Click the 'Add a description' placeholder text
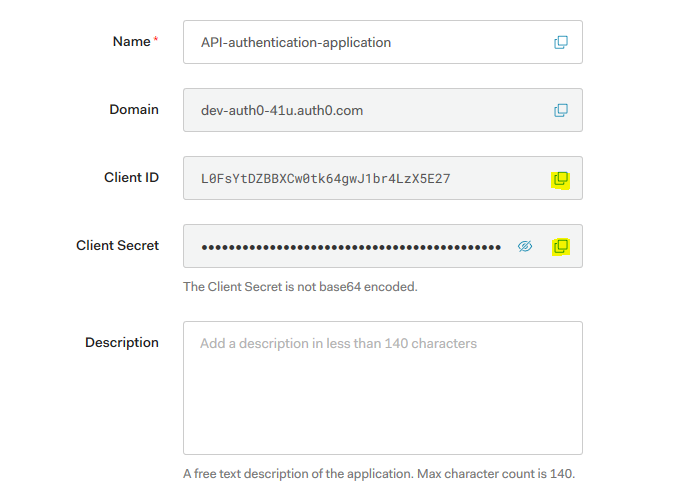 point(338,343)
